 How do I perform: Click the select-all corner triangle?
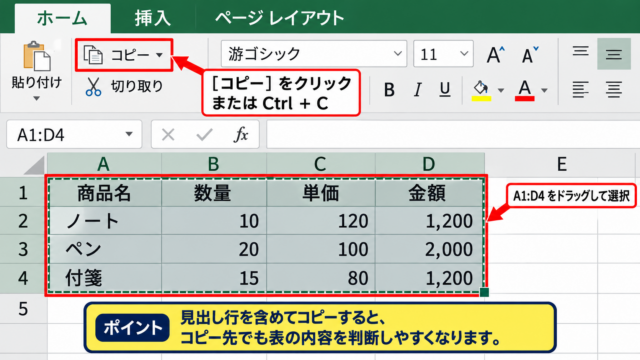pyautogui.click(x=34, y=166)
